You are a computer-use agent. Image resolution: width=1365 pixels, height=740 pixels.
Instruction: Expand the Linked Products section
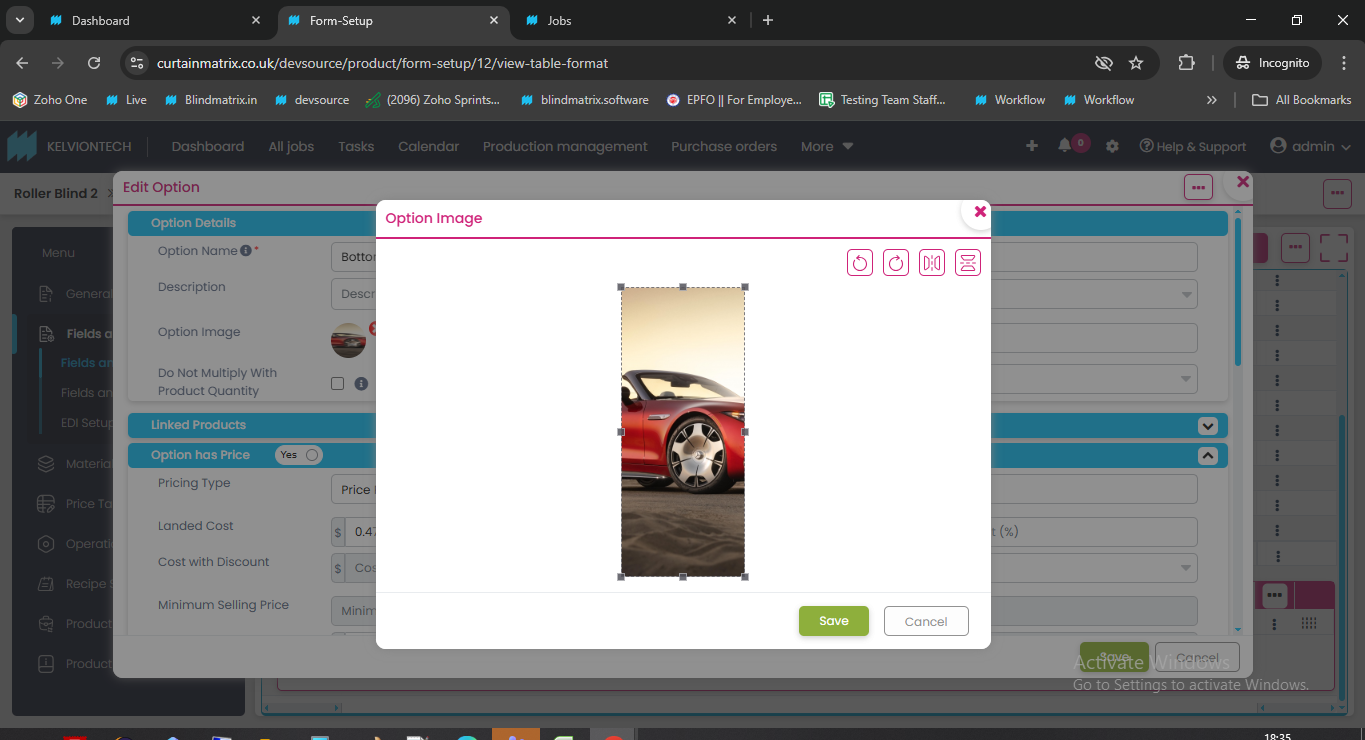[x=1208, y=425]
